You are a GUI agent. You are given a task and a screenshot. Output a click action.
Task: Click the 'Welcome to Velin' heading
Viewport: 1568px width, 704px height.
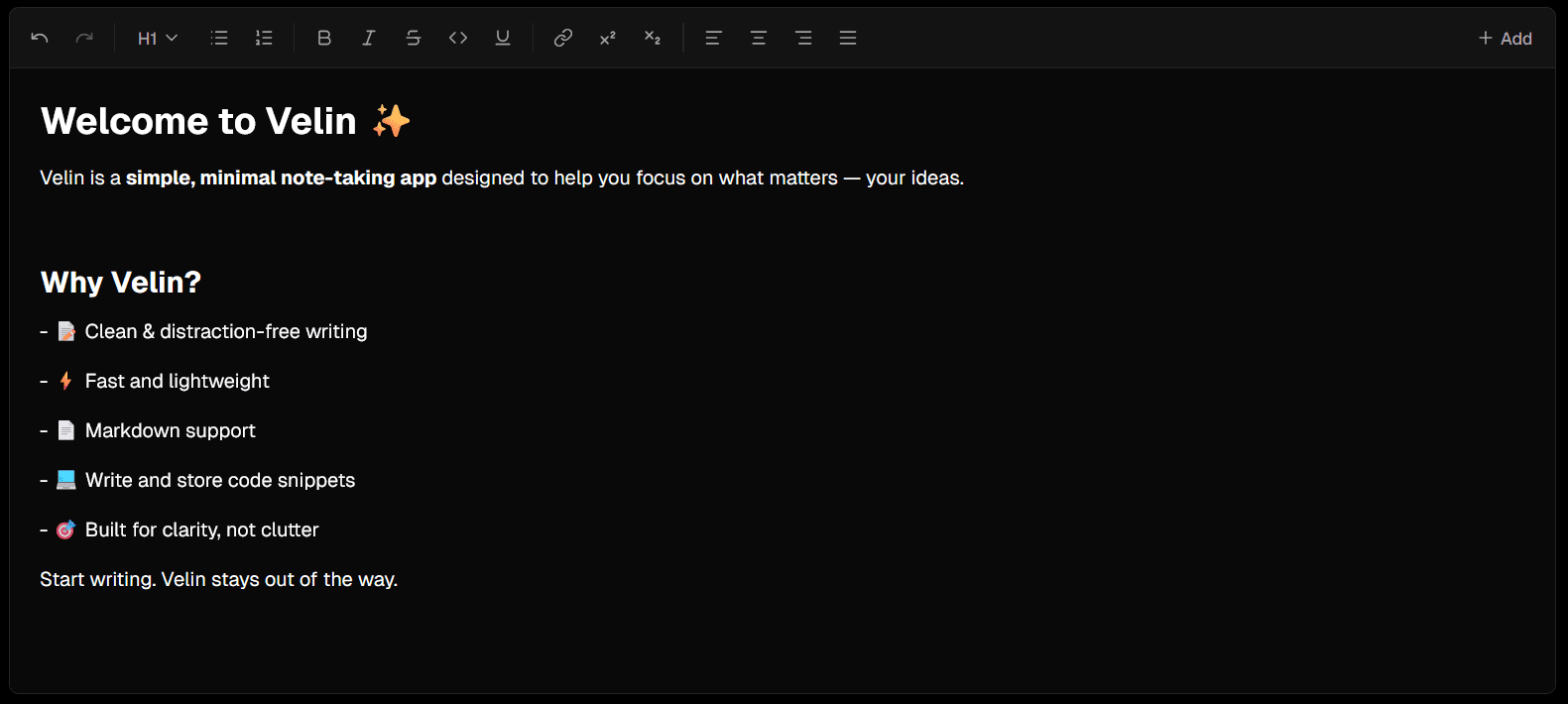coord(225,121)
